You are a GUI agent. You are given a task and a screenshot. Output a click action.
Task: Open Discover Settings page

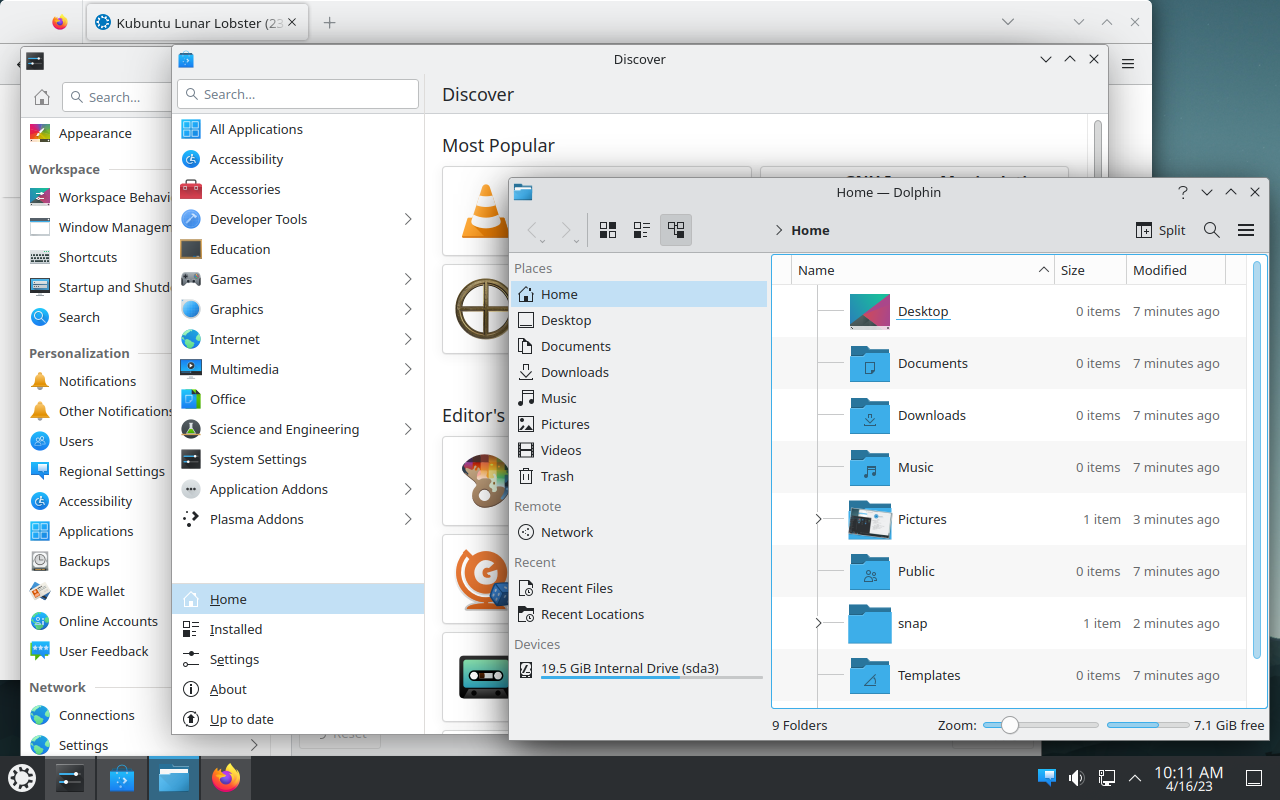click(x=298, y=659)
